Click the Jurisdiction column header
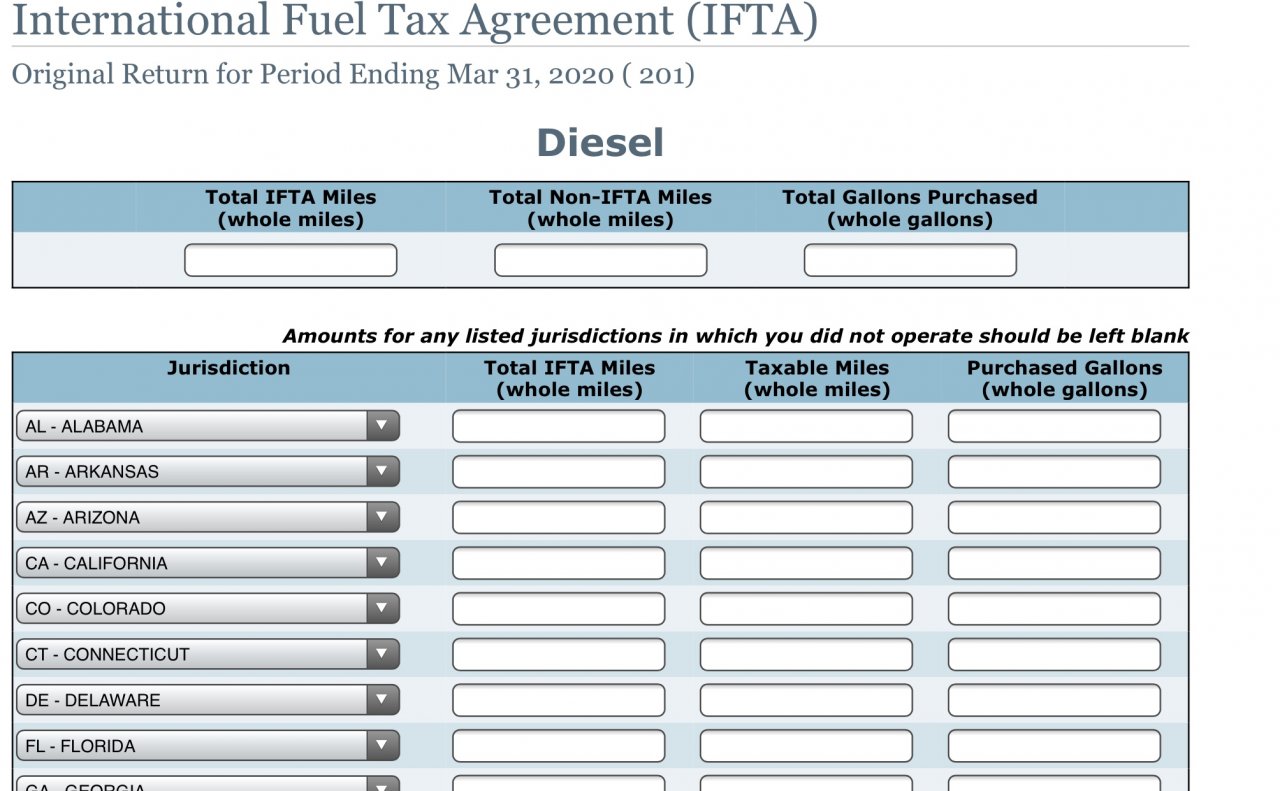This screenshot has height=791, width=1280. pos(228,368)
